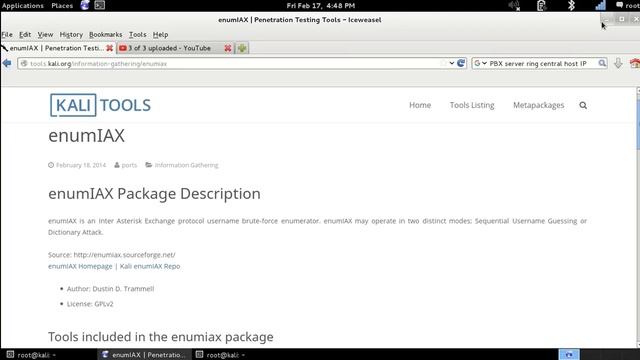Viewport: 640px width, 360px height.
Task: Open the Tools Listing page
Action: pyautogui.click(x=472, y=105)
